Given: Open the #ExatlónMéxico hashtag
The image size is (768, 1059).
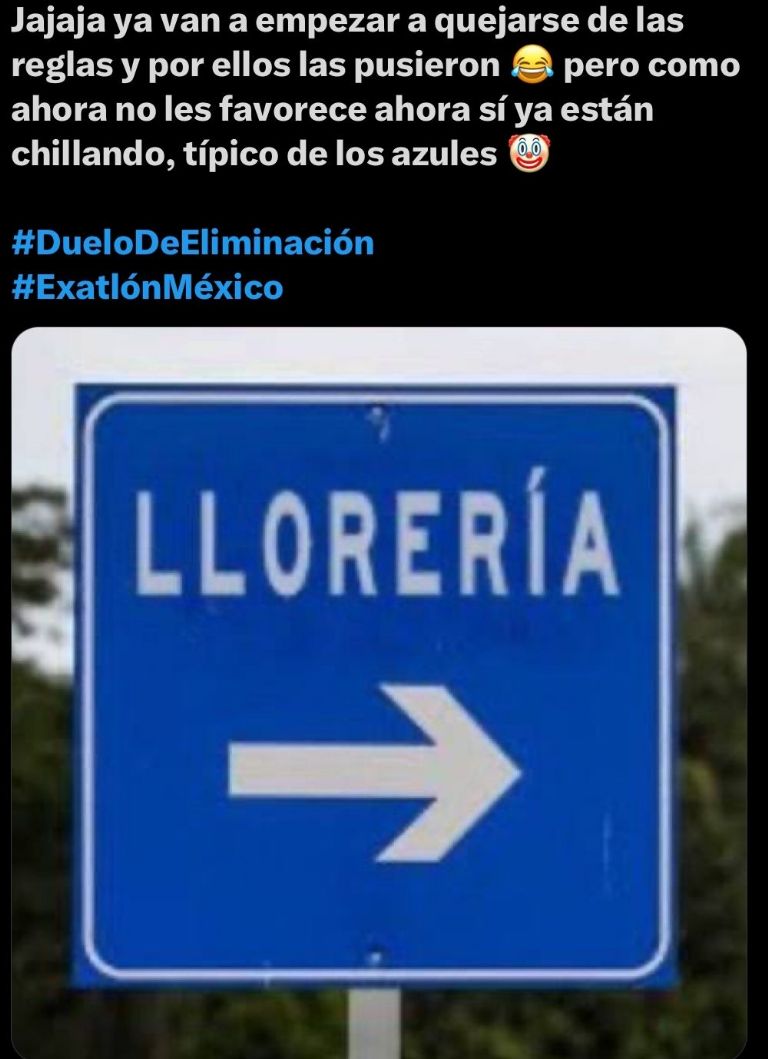Looking at the screenshot, I should (x=147, y=287).
